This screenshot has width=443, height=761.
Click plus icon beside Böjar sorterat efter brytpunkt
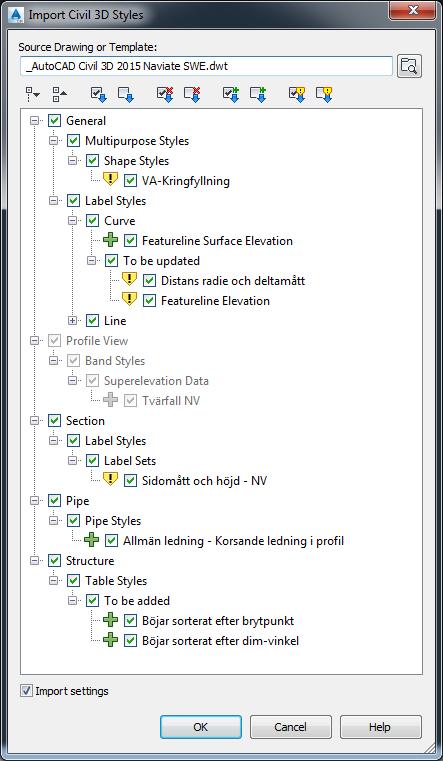pos(111,620)
